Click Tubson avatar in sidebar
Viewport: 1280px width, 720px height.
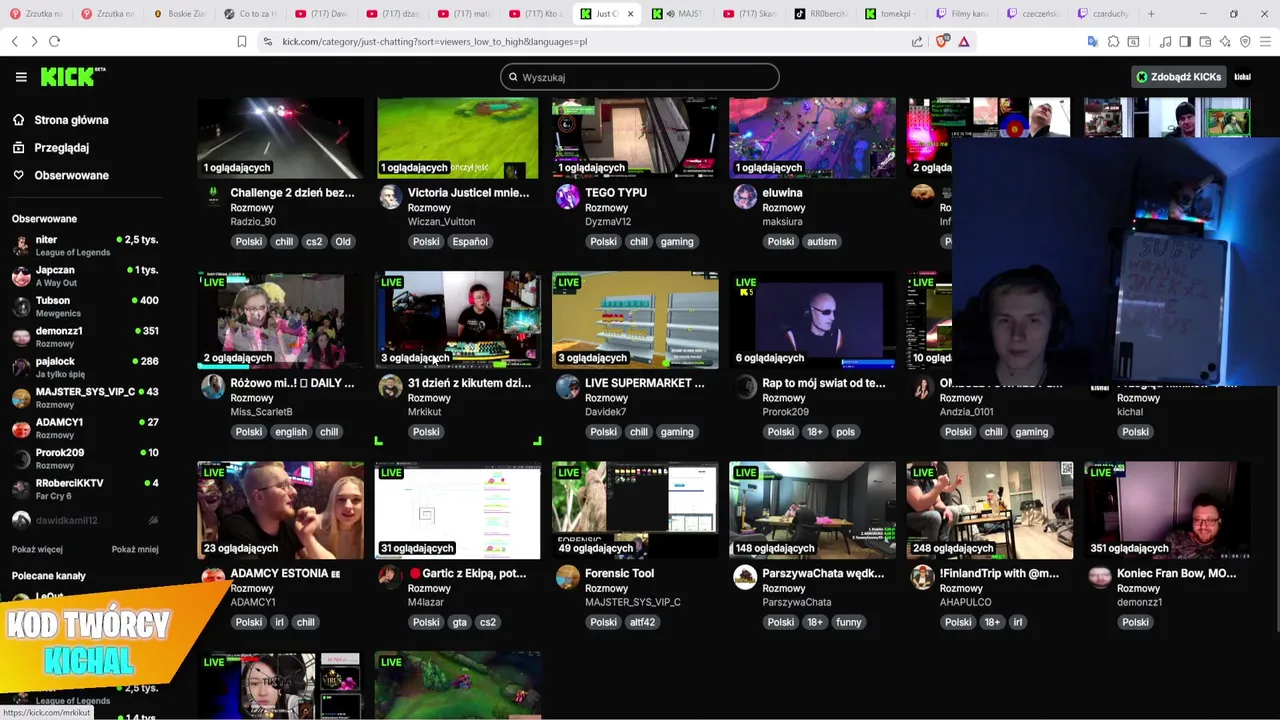point(21,307)
